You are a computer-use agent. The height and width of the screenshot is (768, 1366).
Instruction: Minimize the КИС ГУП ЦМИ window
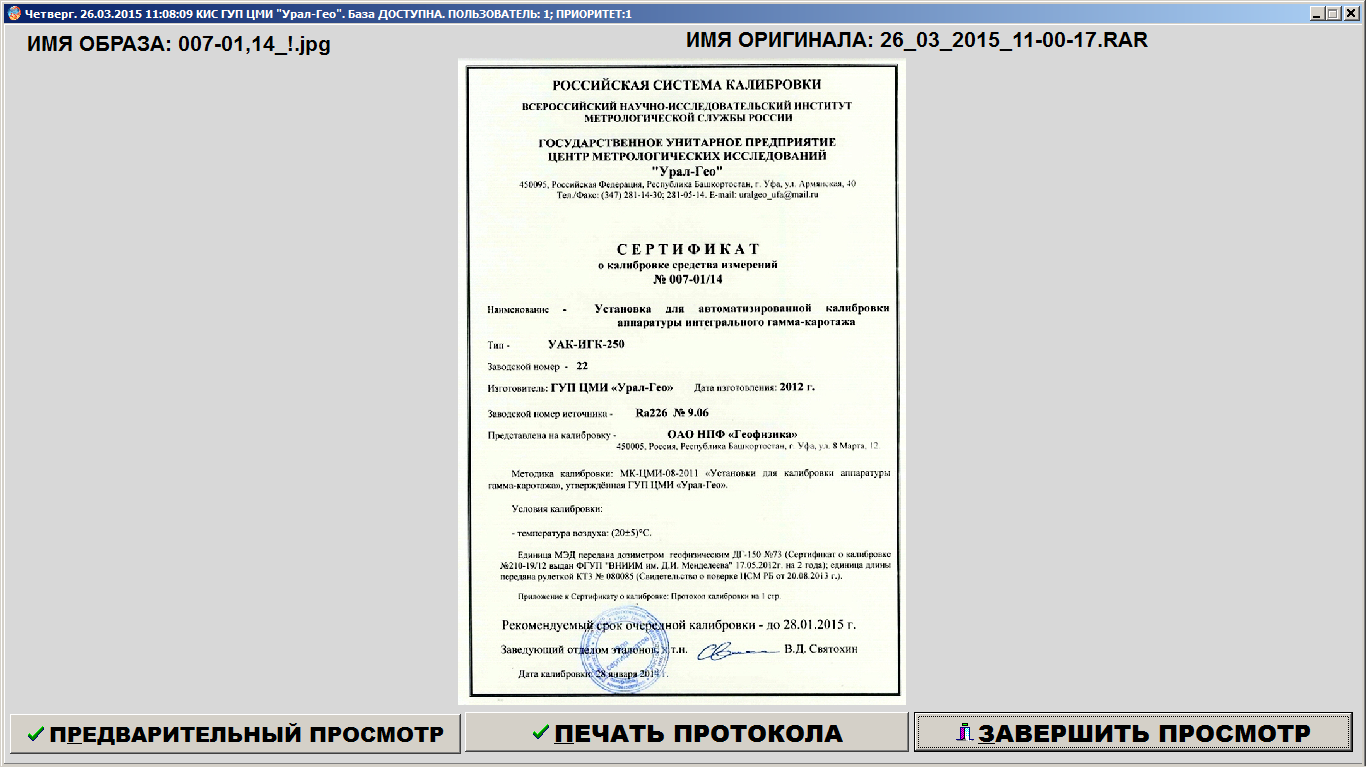1315,14
